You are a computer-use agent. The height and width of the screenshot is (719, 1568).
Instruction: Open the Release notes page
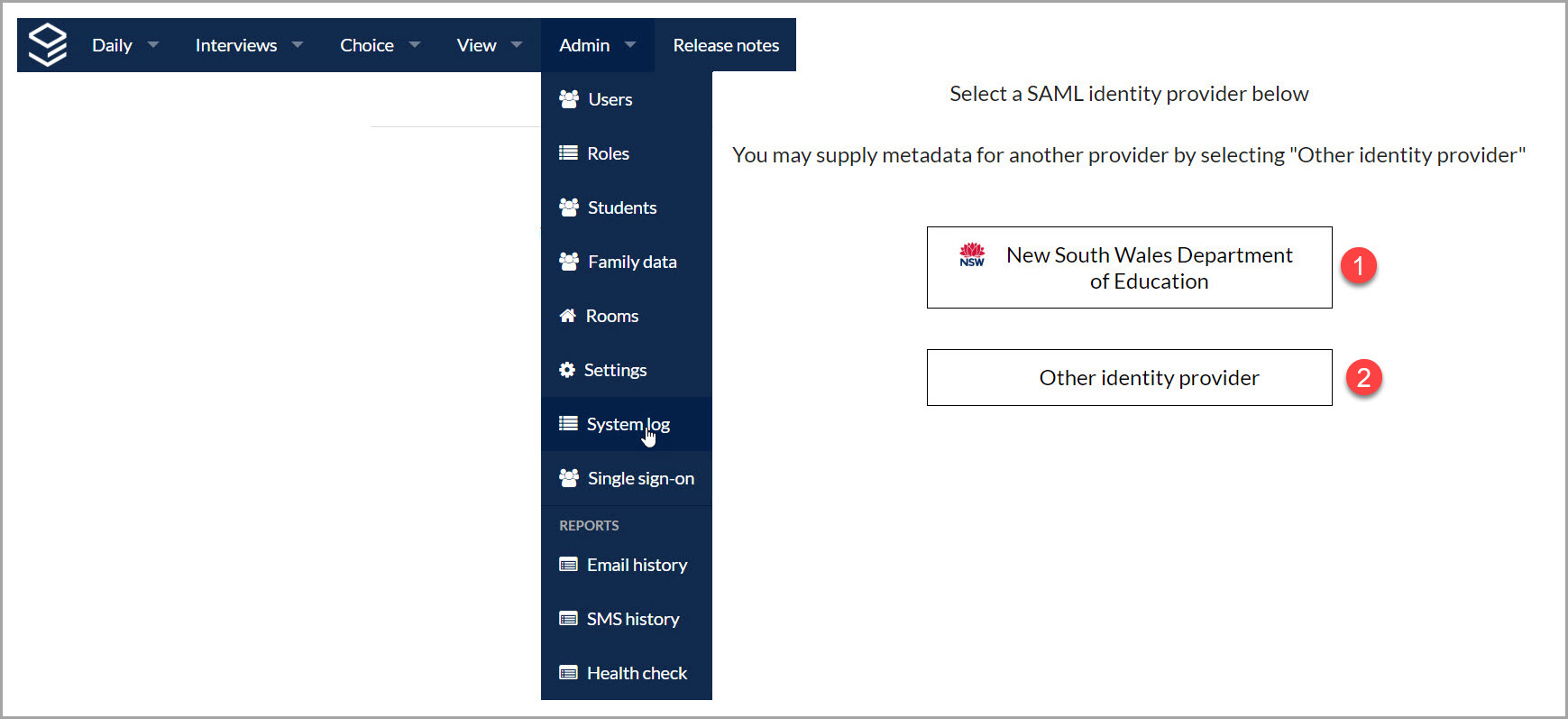[x=726, y=45]
